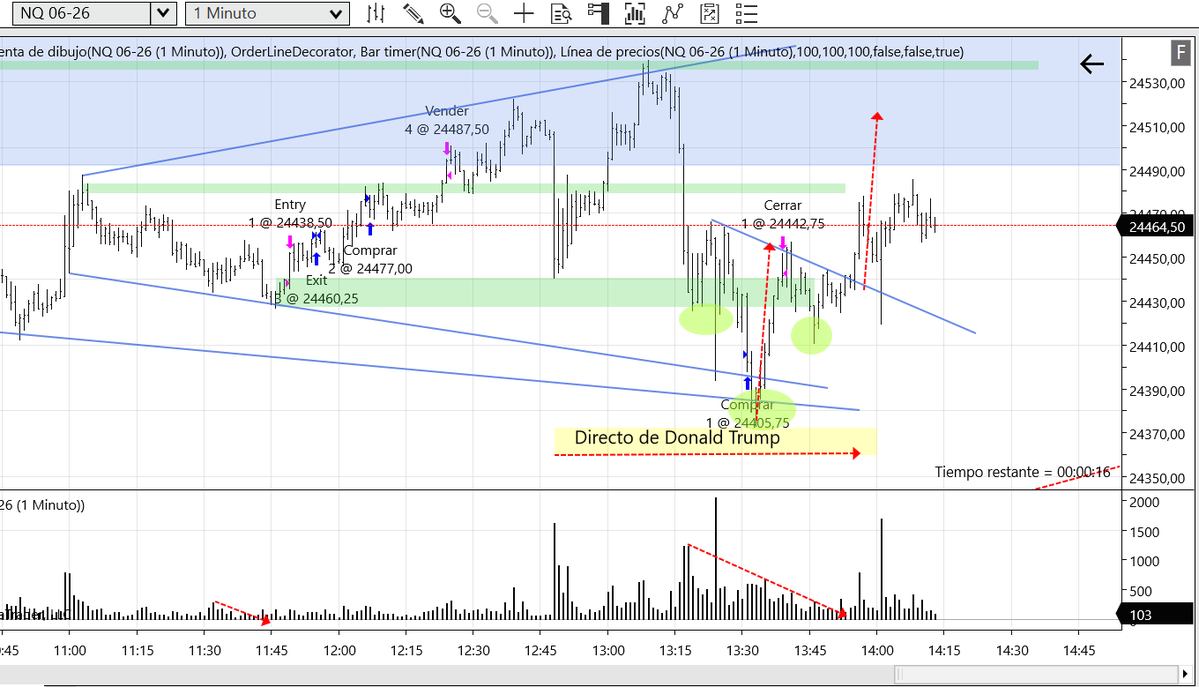Click the 12:30 time axis label
Viewport: 1199px width, 687px height.
(473, 650)
